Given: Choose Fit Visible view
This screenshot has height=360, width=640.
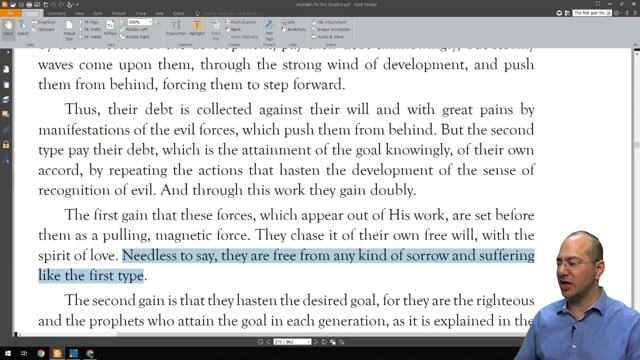Looking at the screenshot, I should (x=90, y=37).
